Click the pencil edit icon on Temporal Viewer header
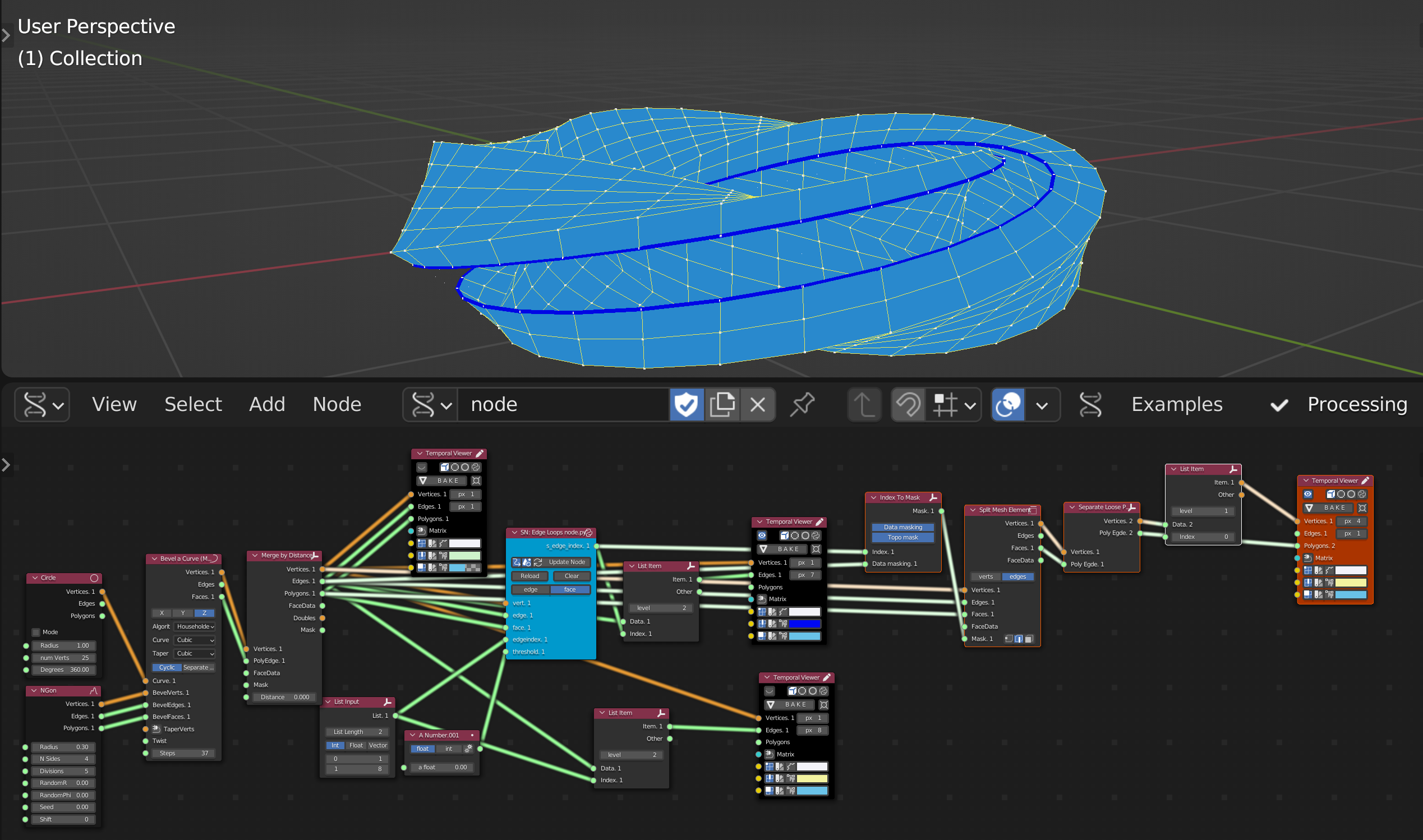 point(480,454)
